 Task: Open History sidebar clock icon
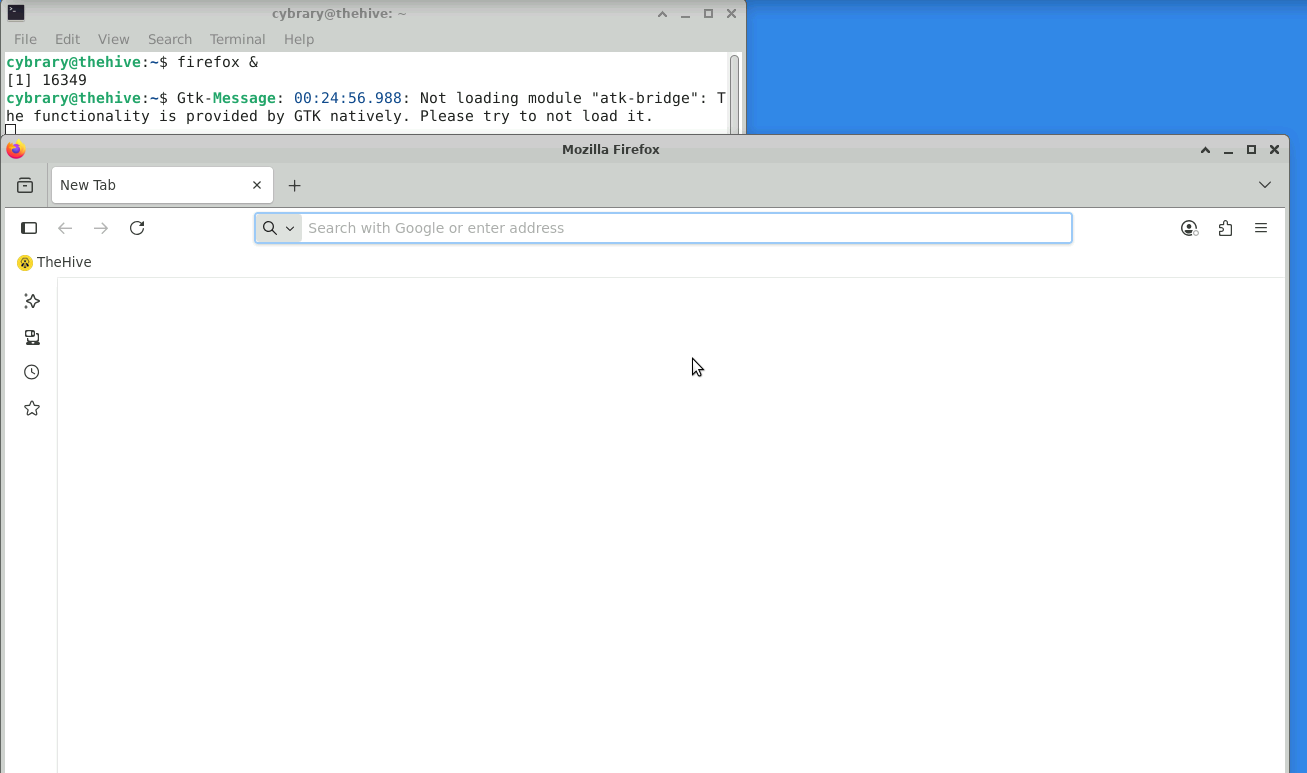point(32,372)
